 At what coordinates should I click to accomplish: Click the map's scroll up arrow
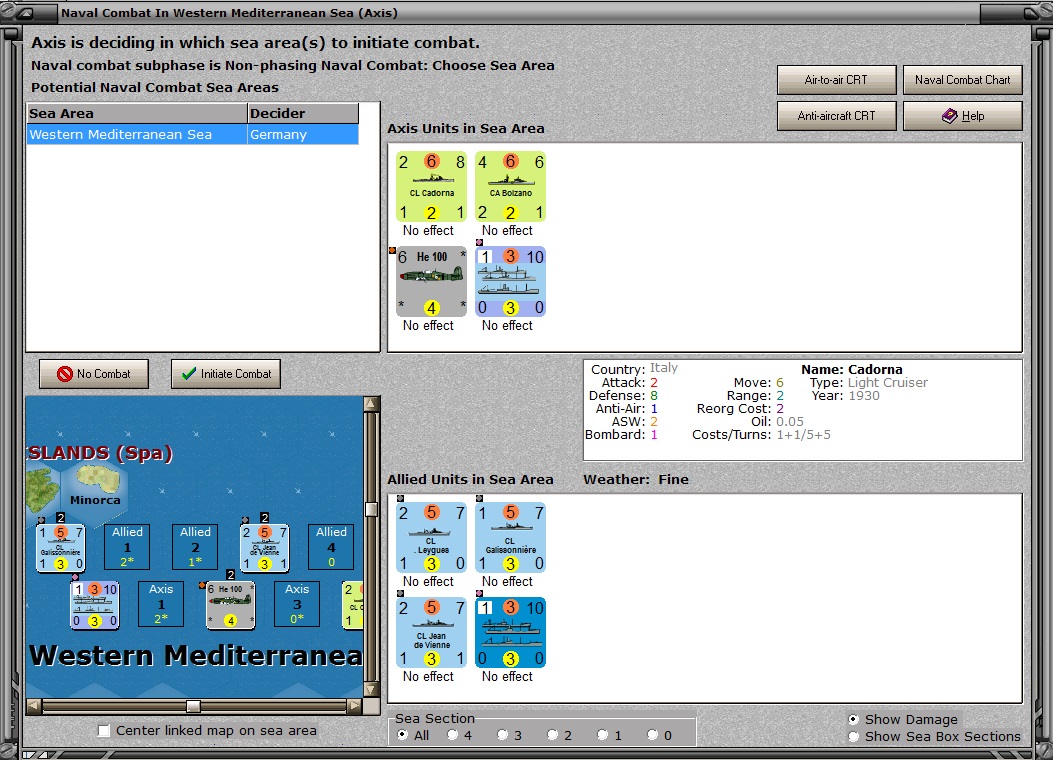[x=371, y=403]
